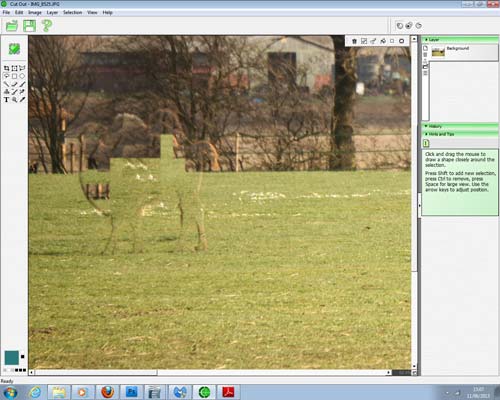
Task: Open Firefox from the taskbar
Action: [x=107, y=392]
